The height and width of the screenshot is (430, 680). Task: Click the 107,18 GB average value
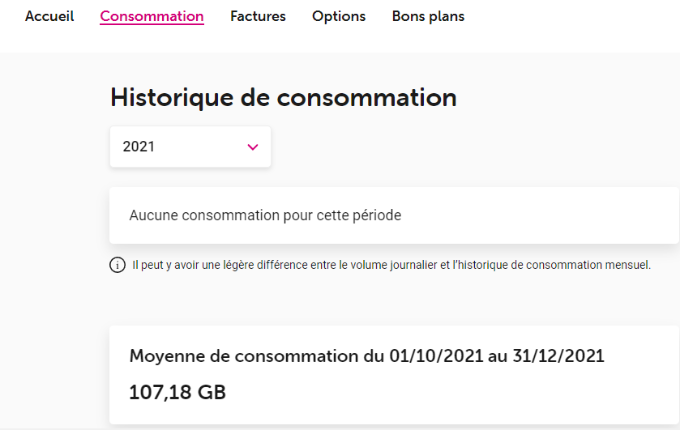pyautogui.click(x=178, y=392)
